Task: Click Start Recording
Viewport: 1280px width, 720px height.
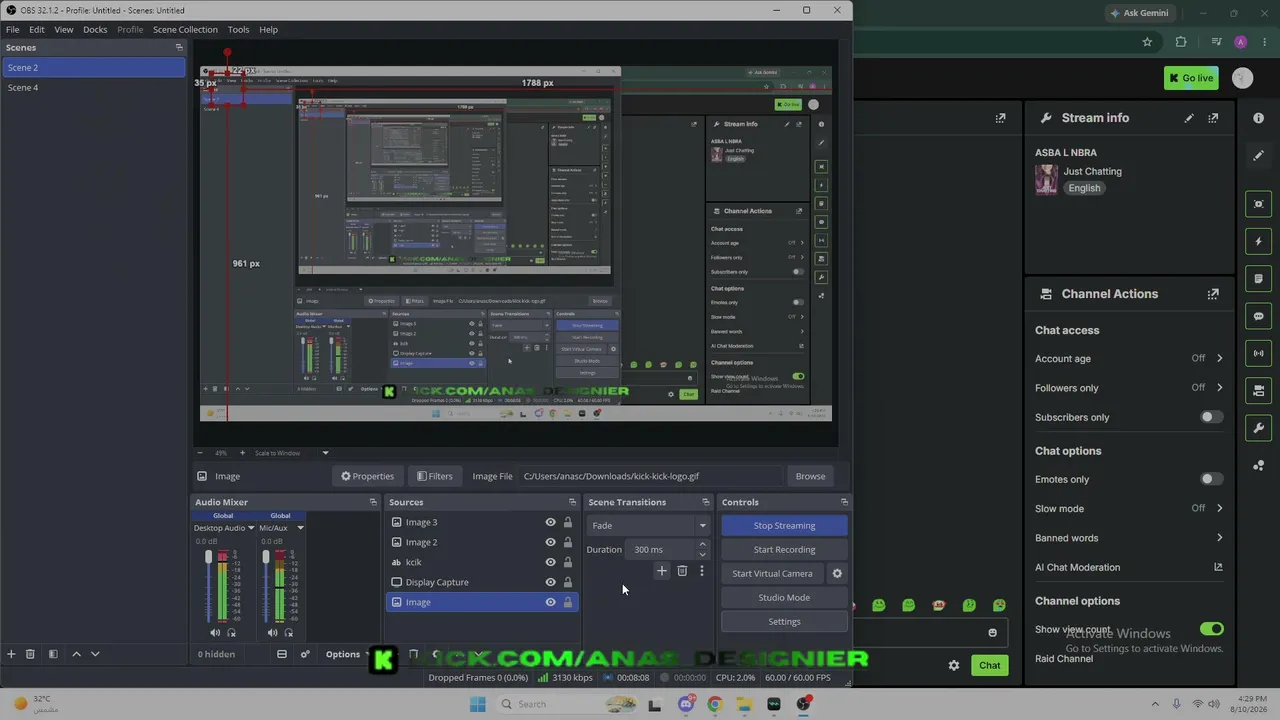Action: [x=784, y=550]
